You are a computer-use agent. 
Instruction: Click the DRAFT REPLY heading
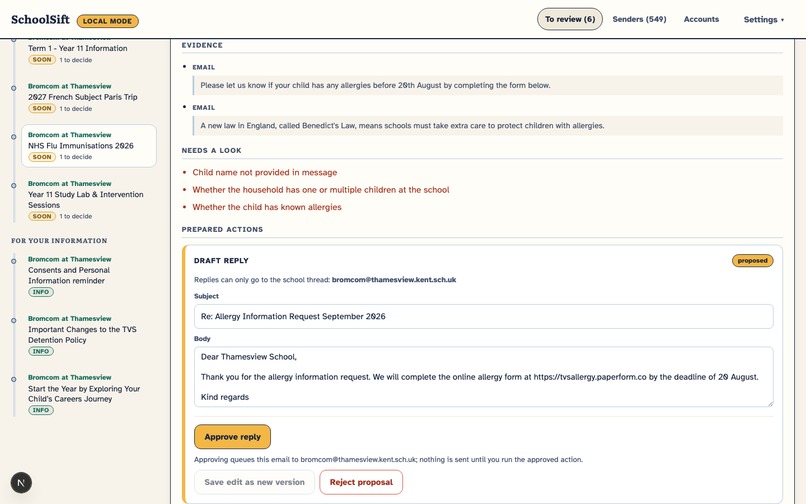(221, 261)
